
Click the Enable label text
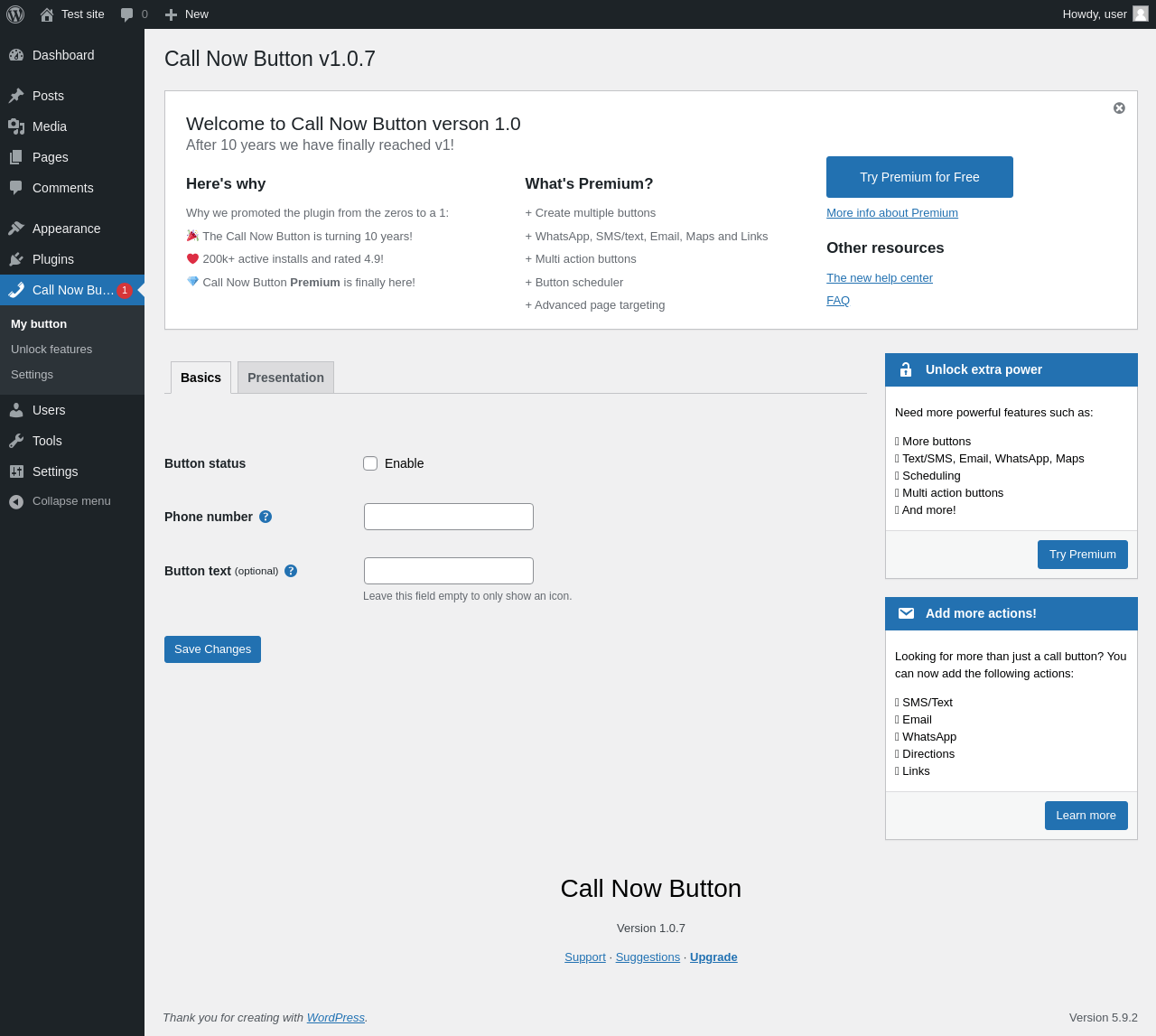[x=405, y=463]
